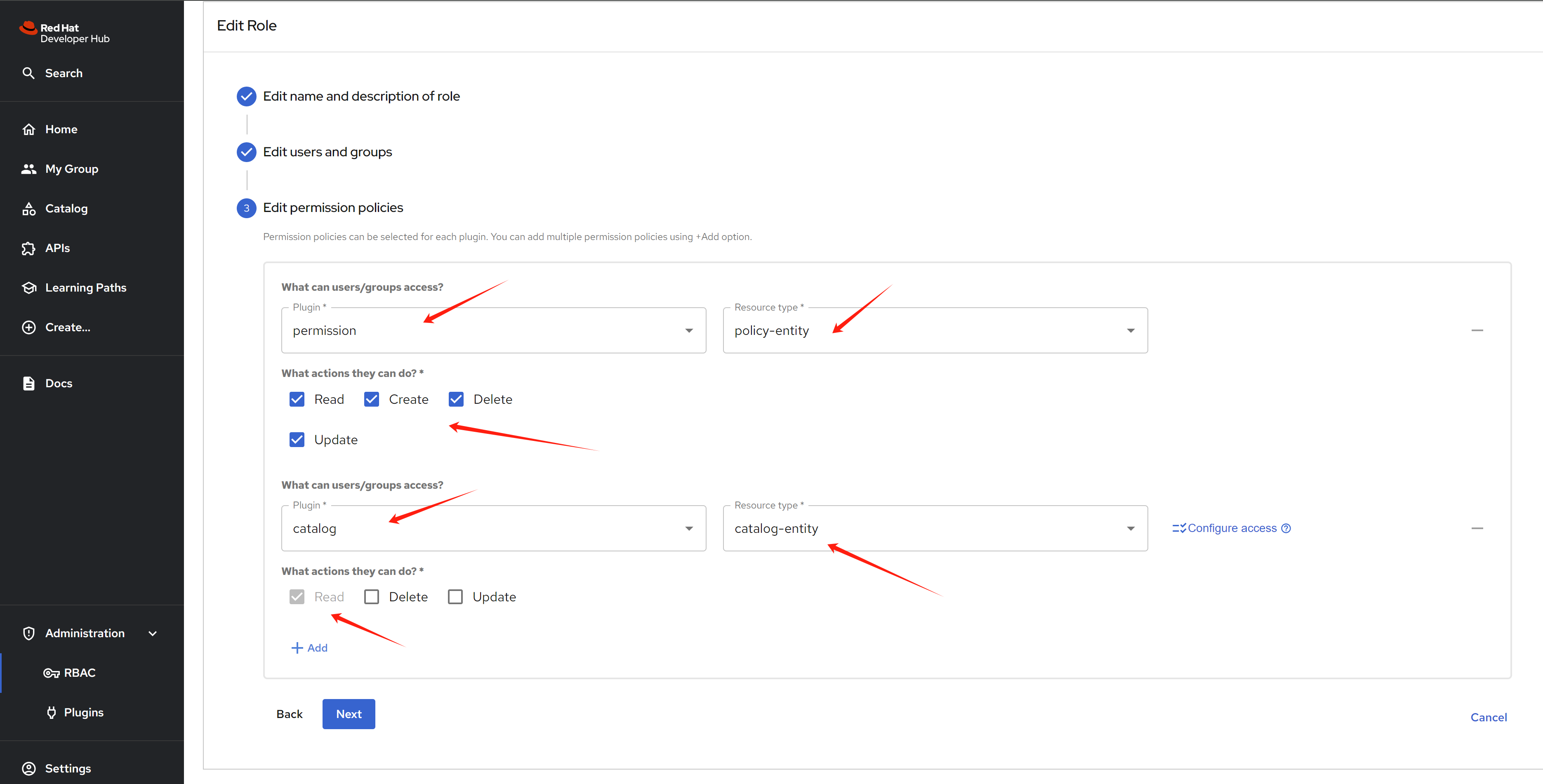Toggle the Update checkbox for policy-entity

(297, 440)
